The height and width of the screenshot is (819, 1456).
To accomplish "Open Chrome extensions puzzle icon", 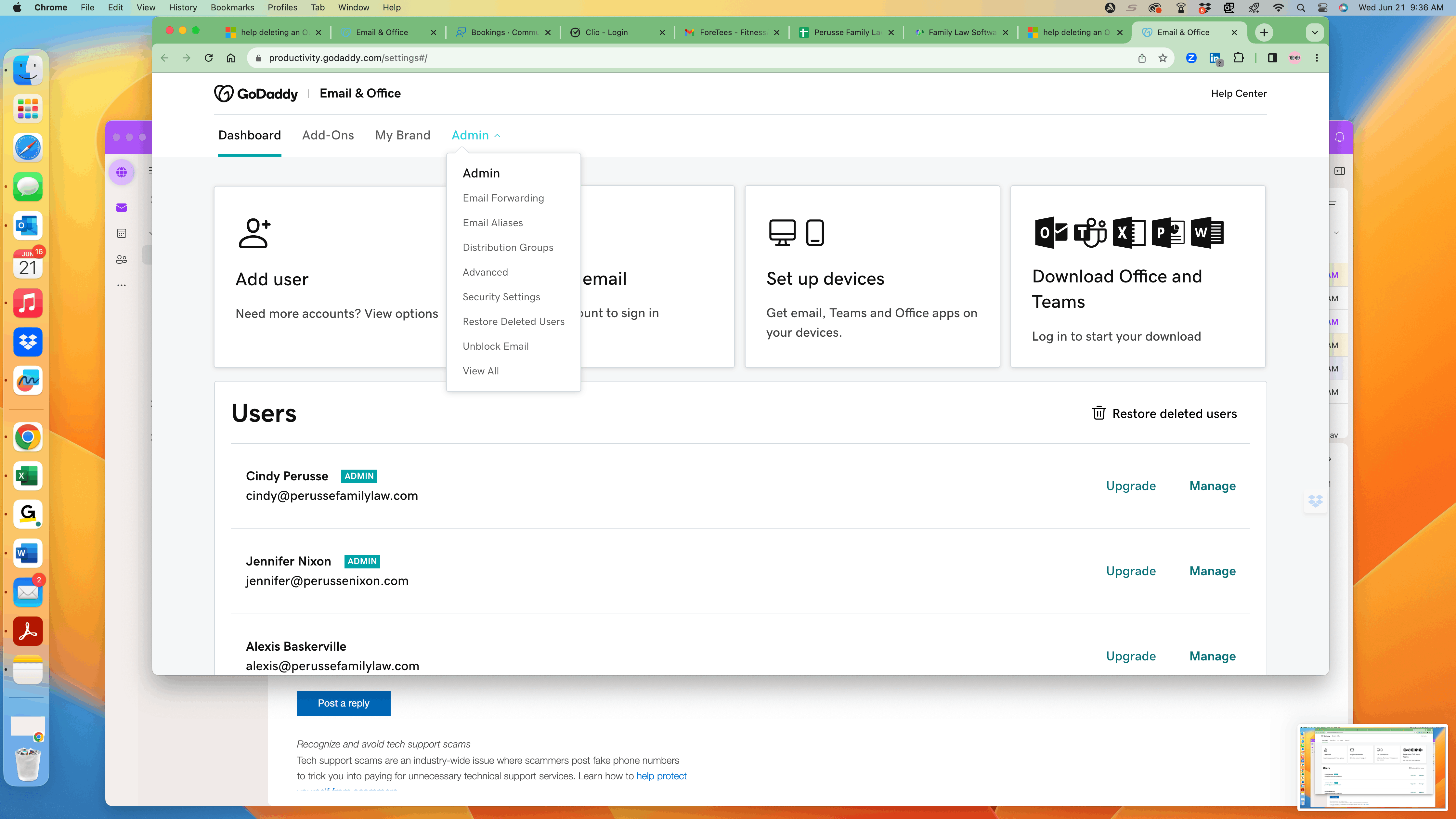I will tap(1238, 58).
